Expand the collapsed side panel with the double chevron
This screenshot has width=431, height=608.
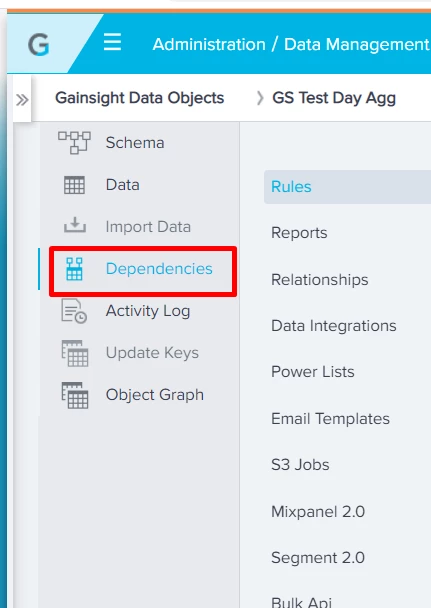(22, 100)
